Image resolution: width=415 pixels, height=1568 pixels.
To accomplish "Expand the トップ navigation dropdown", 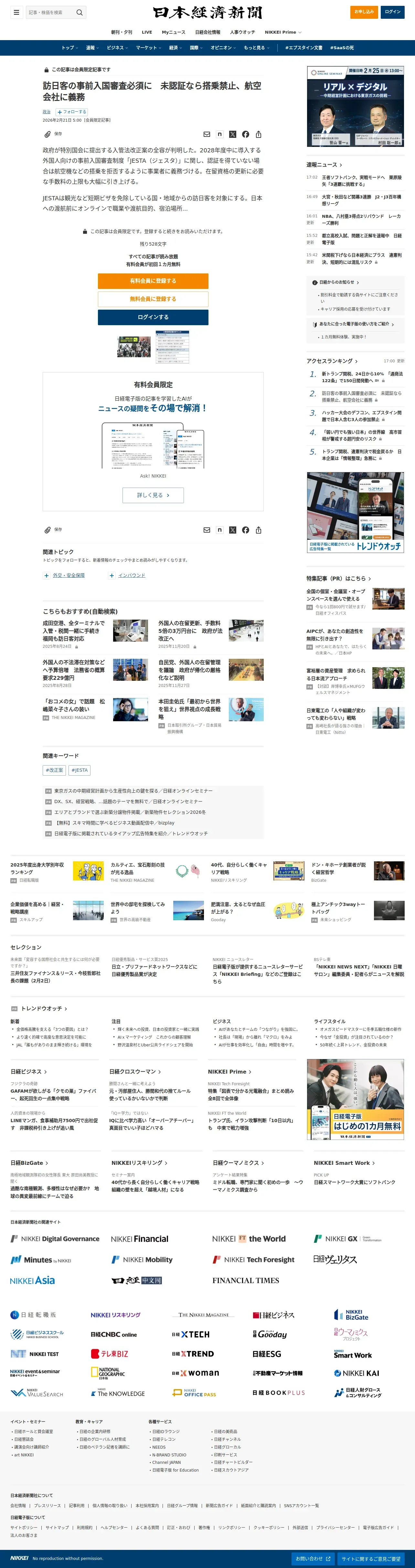I will tap(69, 48).
